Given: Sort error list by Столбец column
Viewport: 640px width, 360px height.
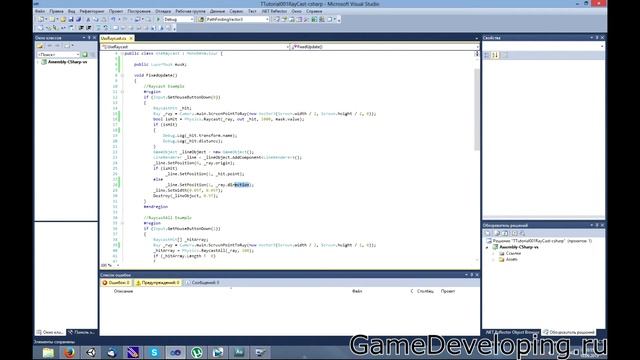Looking at the screenshot, I should (x=425, y=291).
